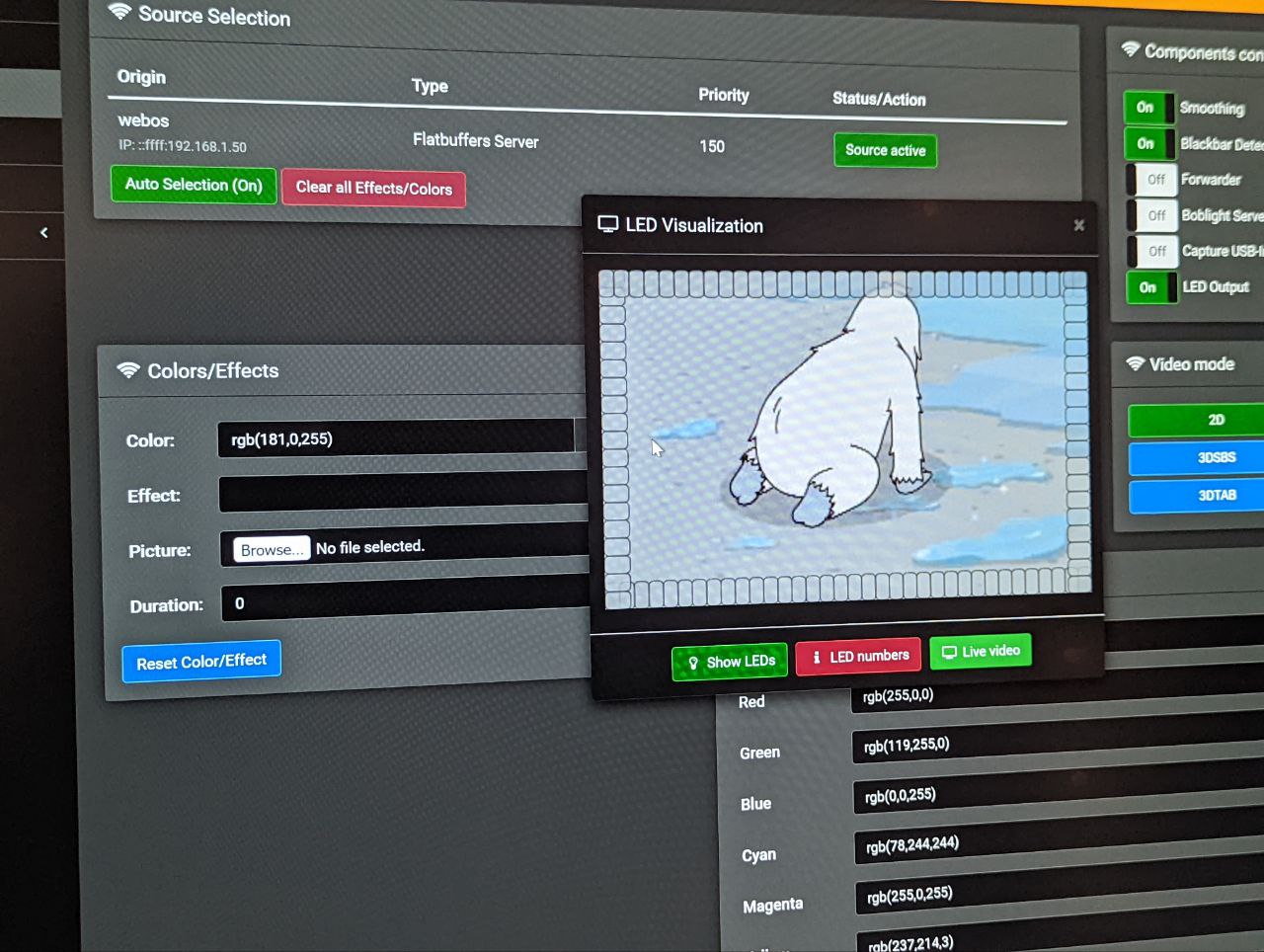Image resolution: width=1264 pixels, height=952 pixels.
Task: Click the Source active button for webos
Action: pyautogui.click(x=885, y=150)
